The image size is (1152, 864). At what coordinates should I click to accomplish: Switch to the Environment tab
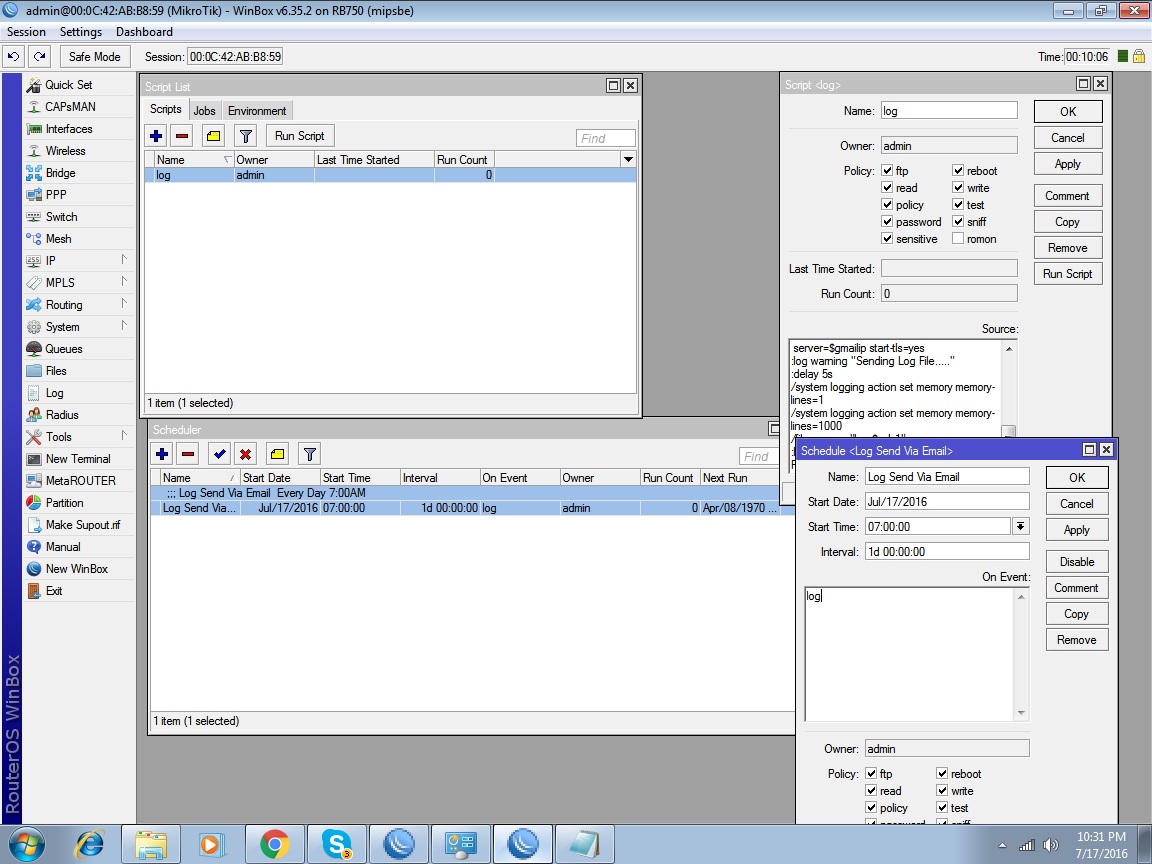(x=256, y=111)
